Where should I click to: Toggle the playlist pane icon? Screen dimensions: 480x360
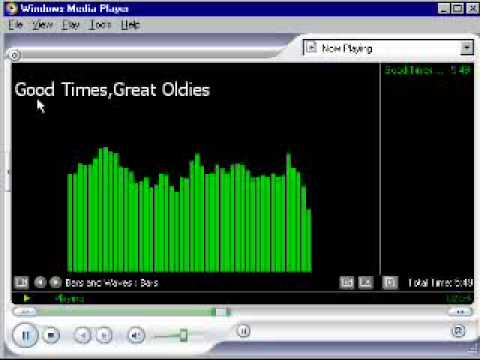366,283
